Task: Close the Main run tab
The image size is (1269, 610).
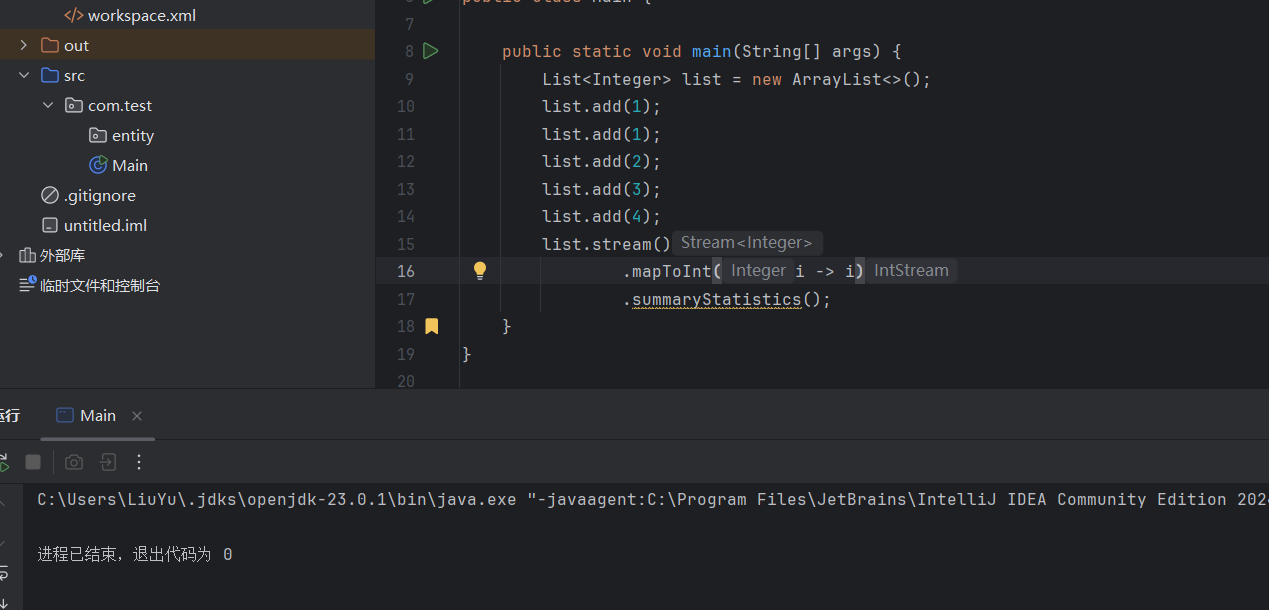Action: (136, 415)
